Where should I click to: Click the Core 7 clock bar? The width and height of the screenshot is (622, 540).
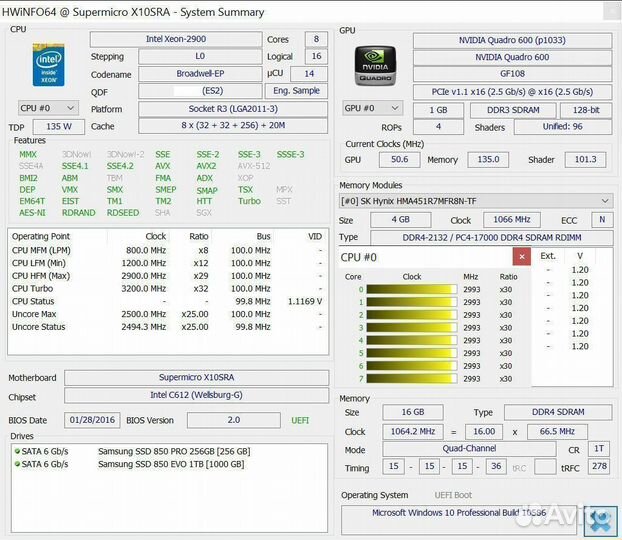[411, 379]
